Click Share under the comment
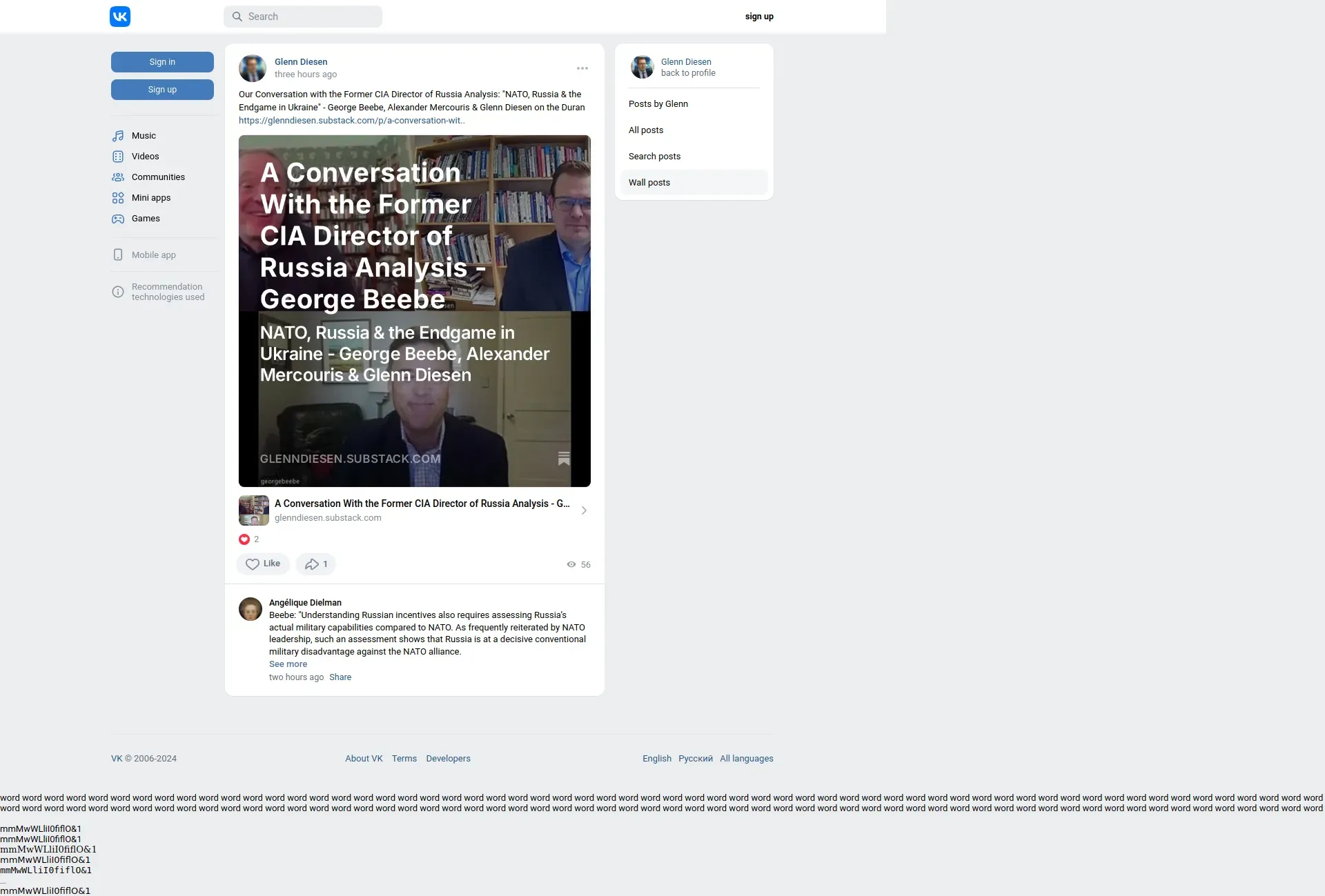The image size is (1325, 896). (x=340, y=677)
